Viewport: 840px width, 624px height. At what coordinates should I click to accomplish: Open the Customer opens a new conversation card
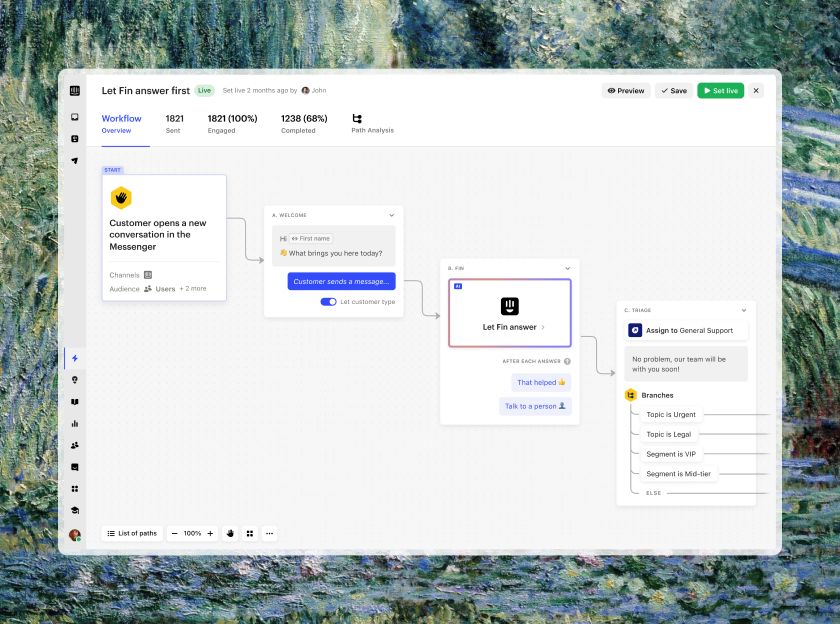pyautogui.click(x=164, y=238)
